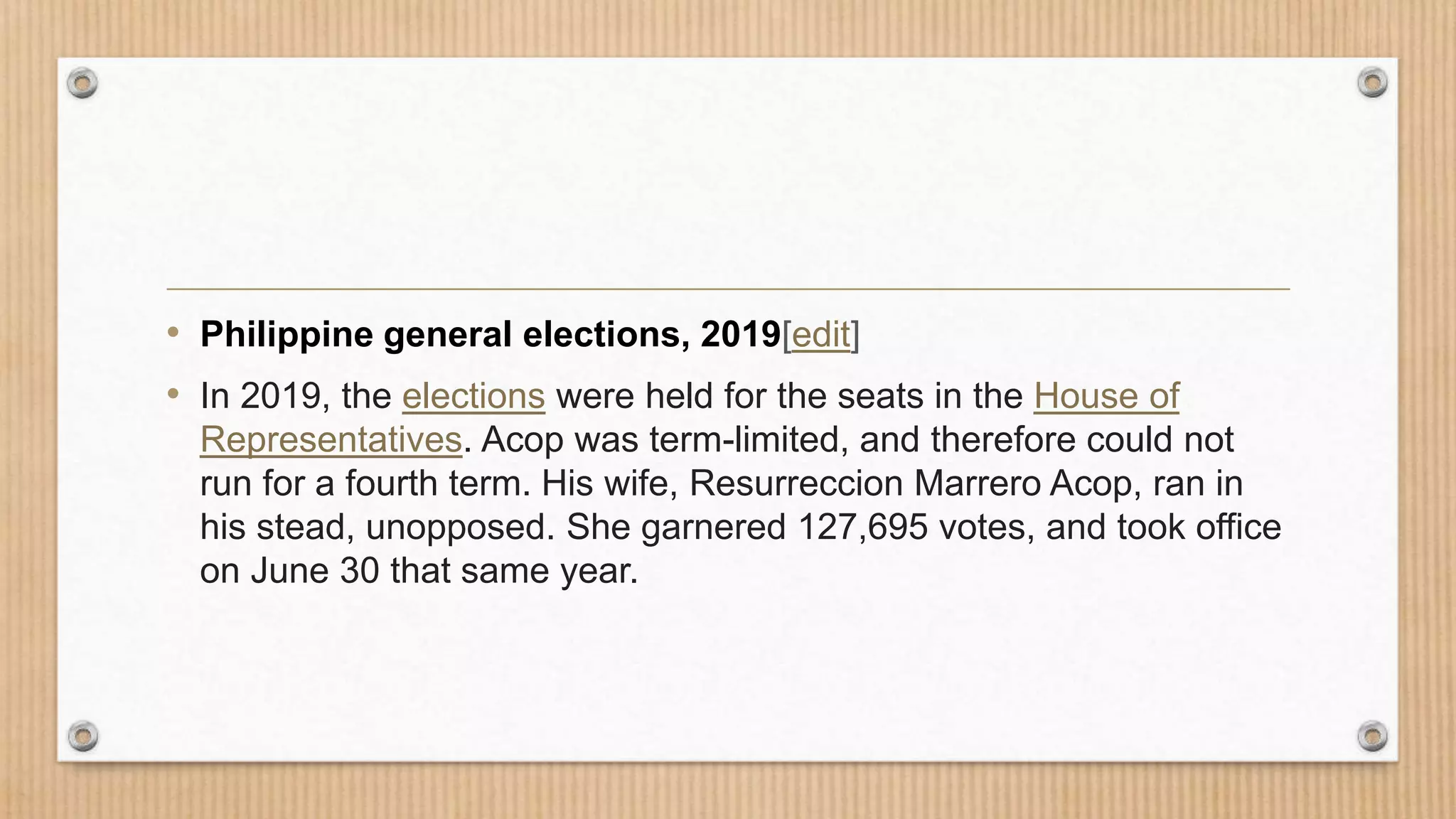This screenshot has height=819, width=1456.
Task: Click the Representatives hyperlink
Action: (331, 440)
